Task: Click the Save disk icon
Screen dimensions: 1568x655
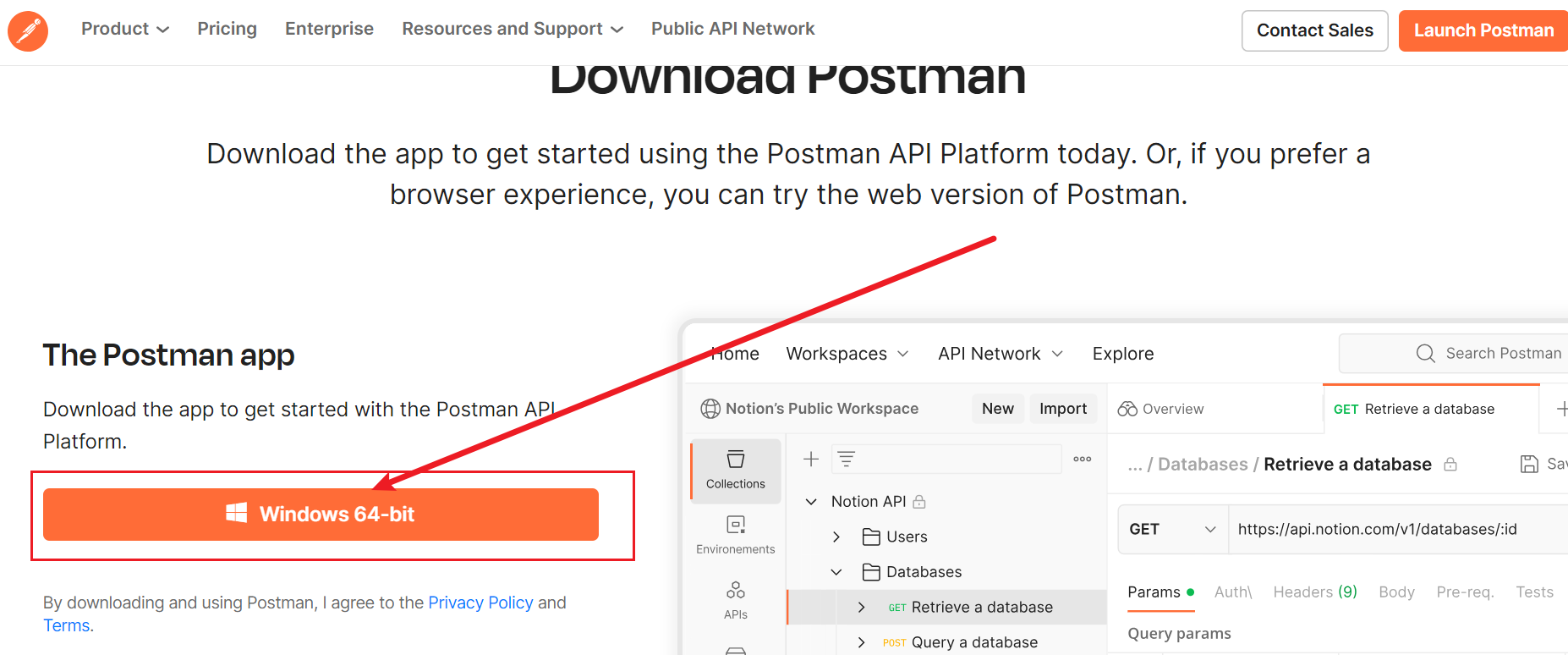Action: click(x=1529, y=464)
